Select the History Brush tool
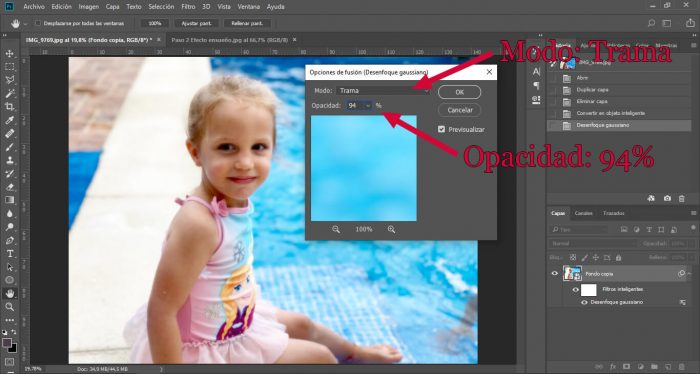 (9, 174)
